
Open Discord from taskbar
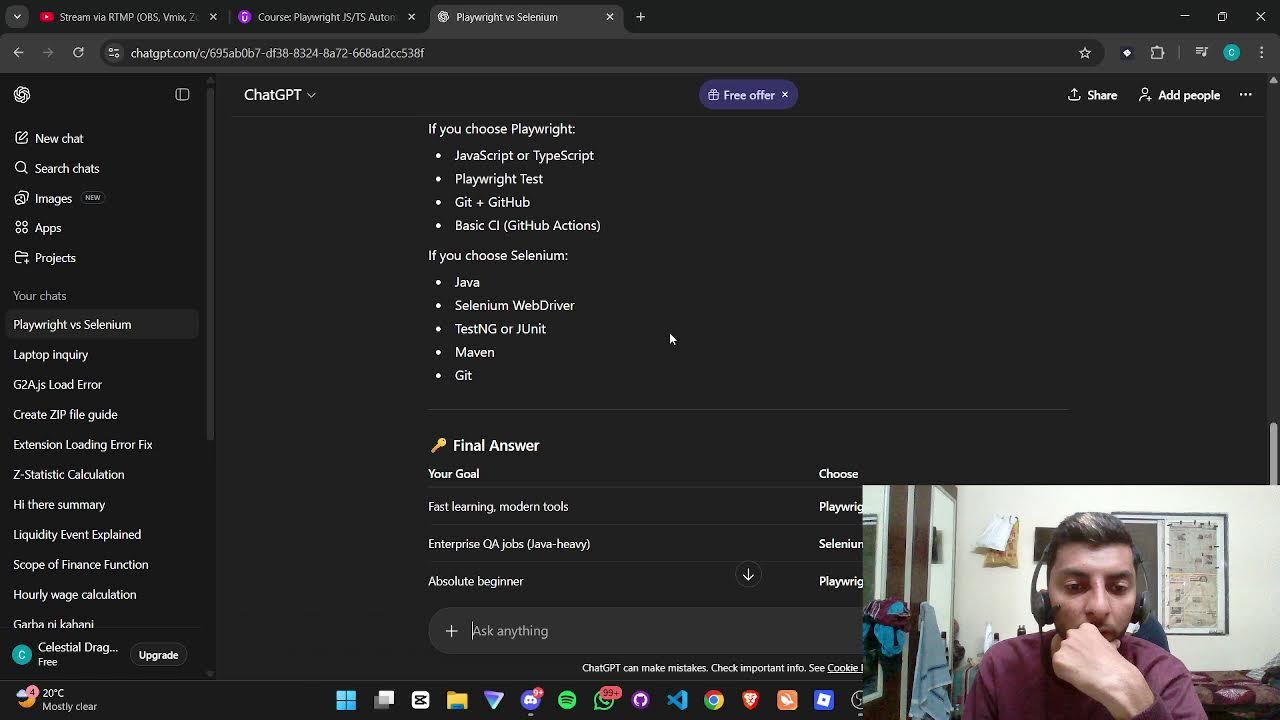click(531, 700)
